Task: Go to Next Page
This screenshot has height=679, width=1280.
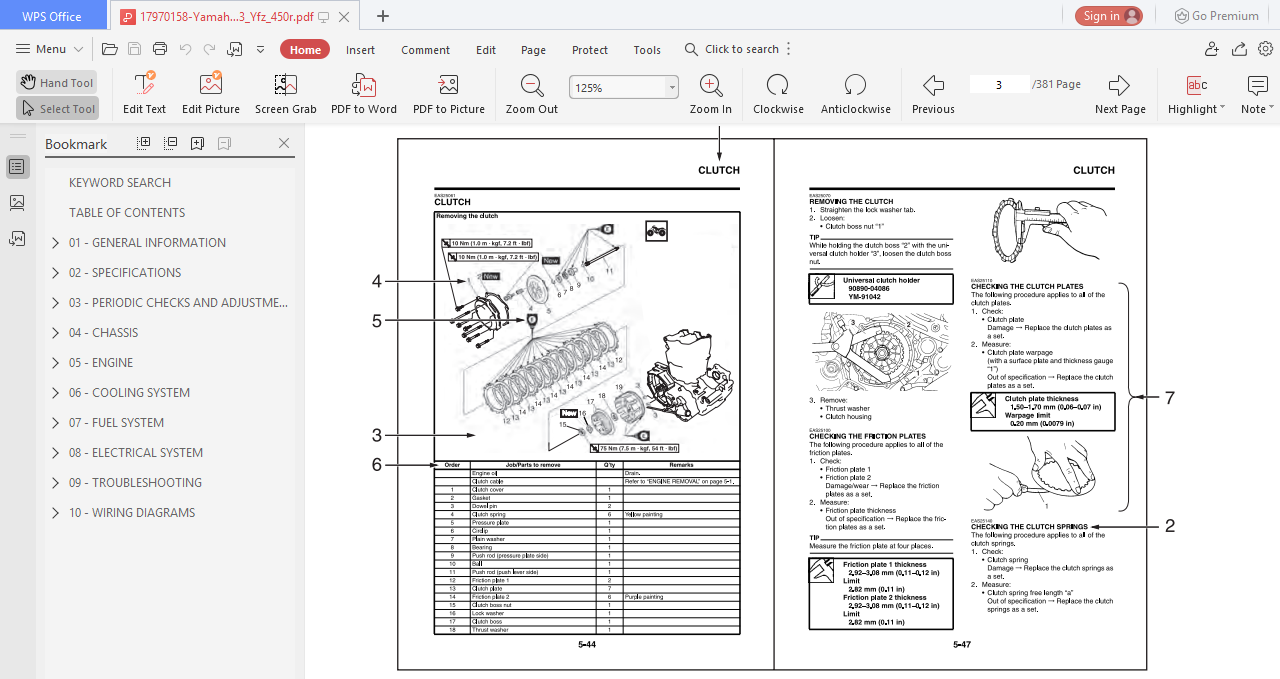Action: (x=1120, y=95)
